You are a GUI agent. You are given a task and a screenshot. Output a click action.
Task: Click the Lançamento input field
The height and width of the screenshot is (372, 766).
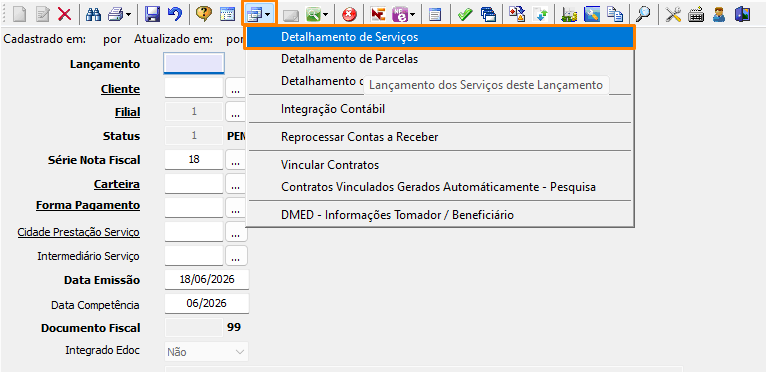coord(194,64)
